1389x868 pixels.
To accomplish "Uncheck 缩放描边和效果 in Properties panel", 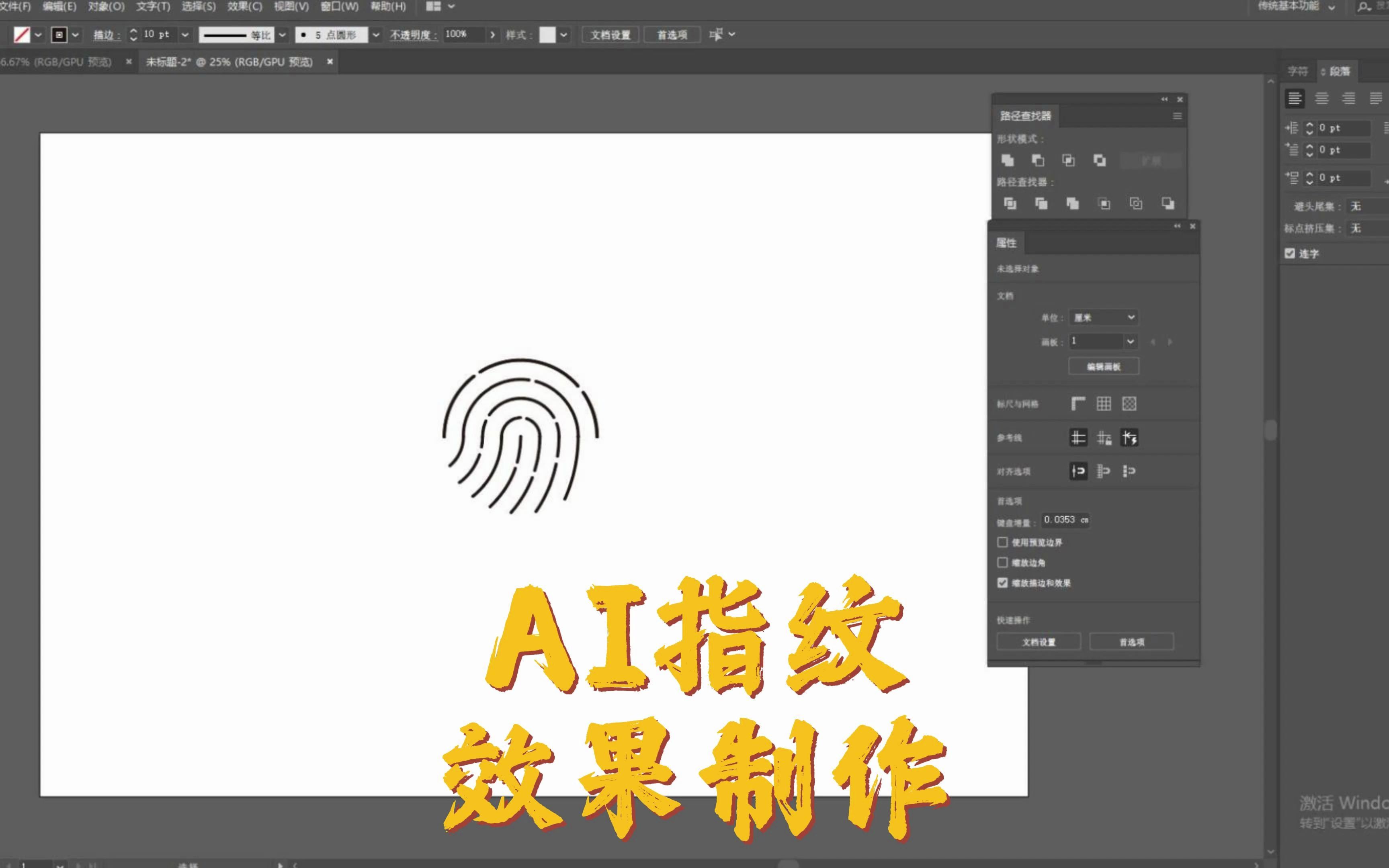I will 1003,583.
